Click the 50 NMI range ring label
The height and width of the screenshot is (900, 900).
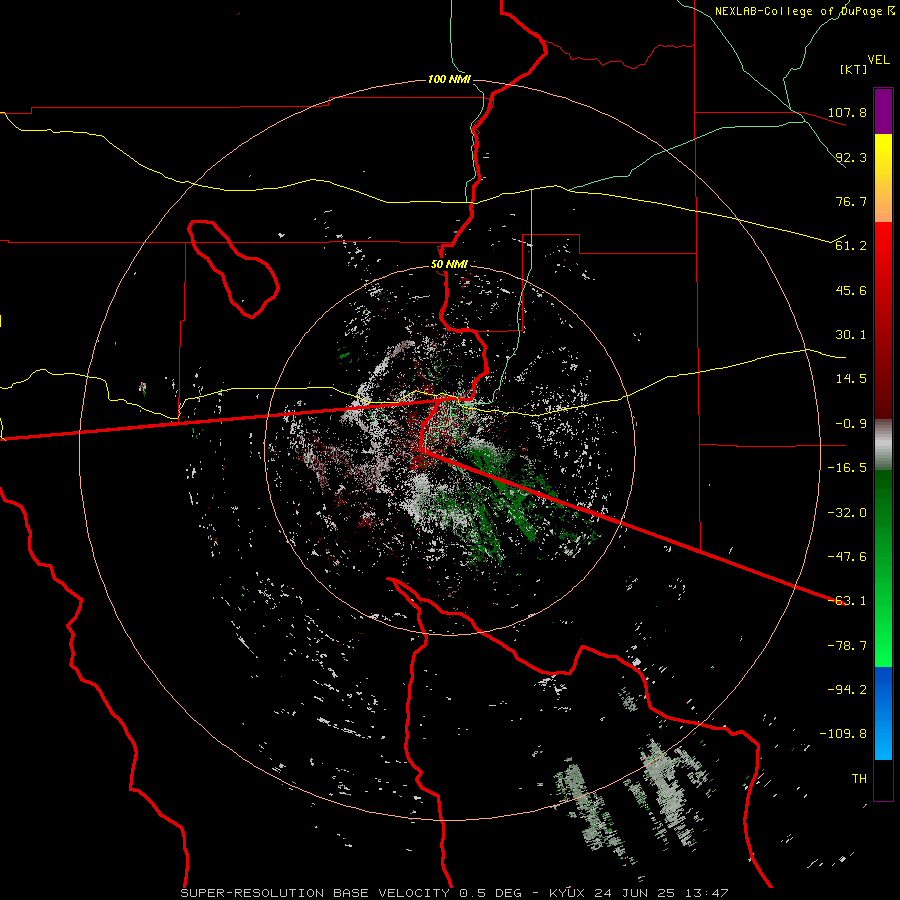pyautogui.click(x=449, y=265)
